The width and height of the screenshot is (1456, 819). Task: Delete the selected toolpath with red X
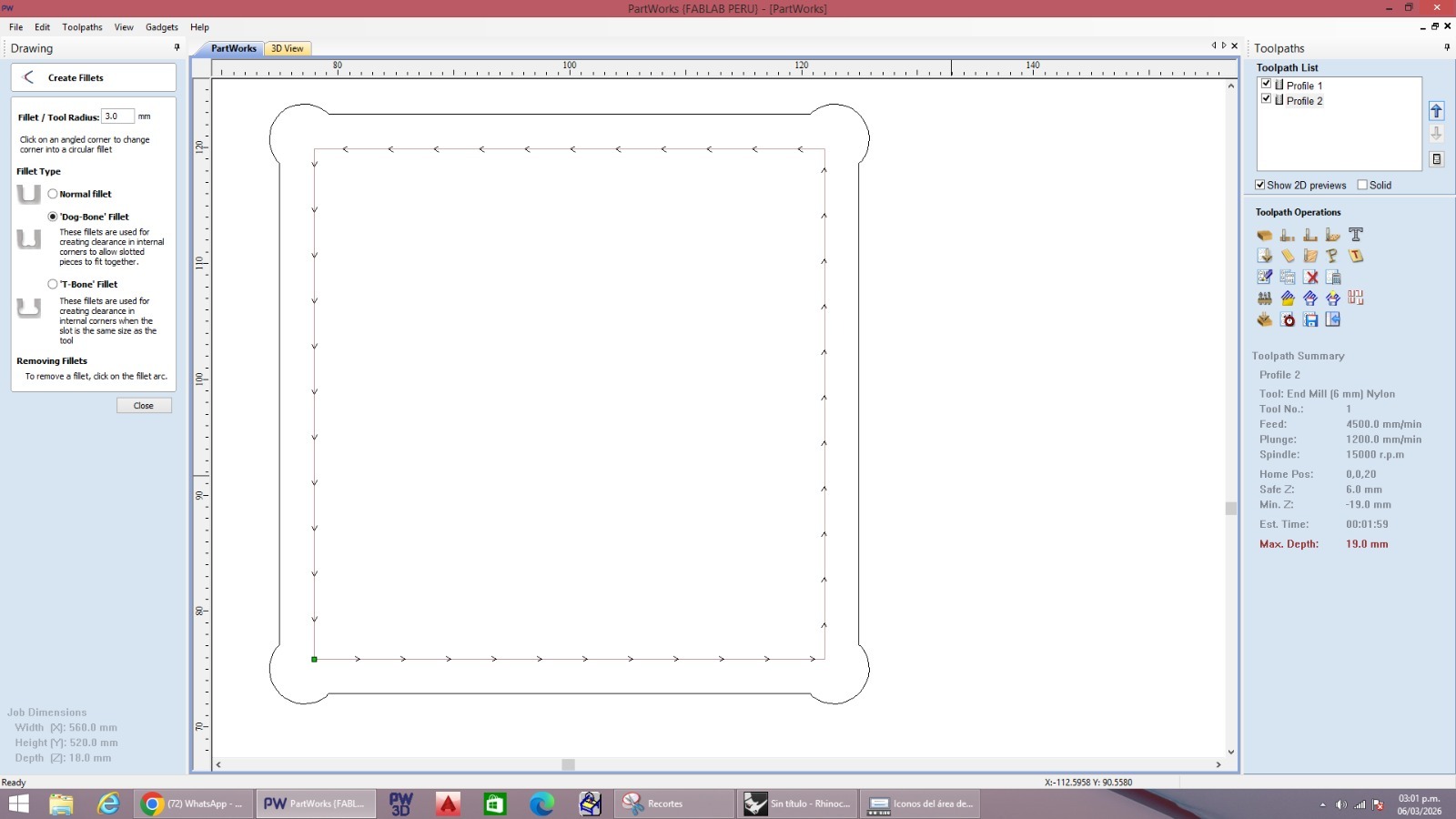tap(1310, 277)
